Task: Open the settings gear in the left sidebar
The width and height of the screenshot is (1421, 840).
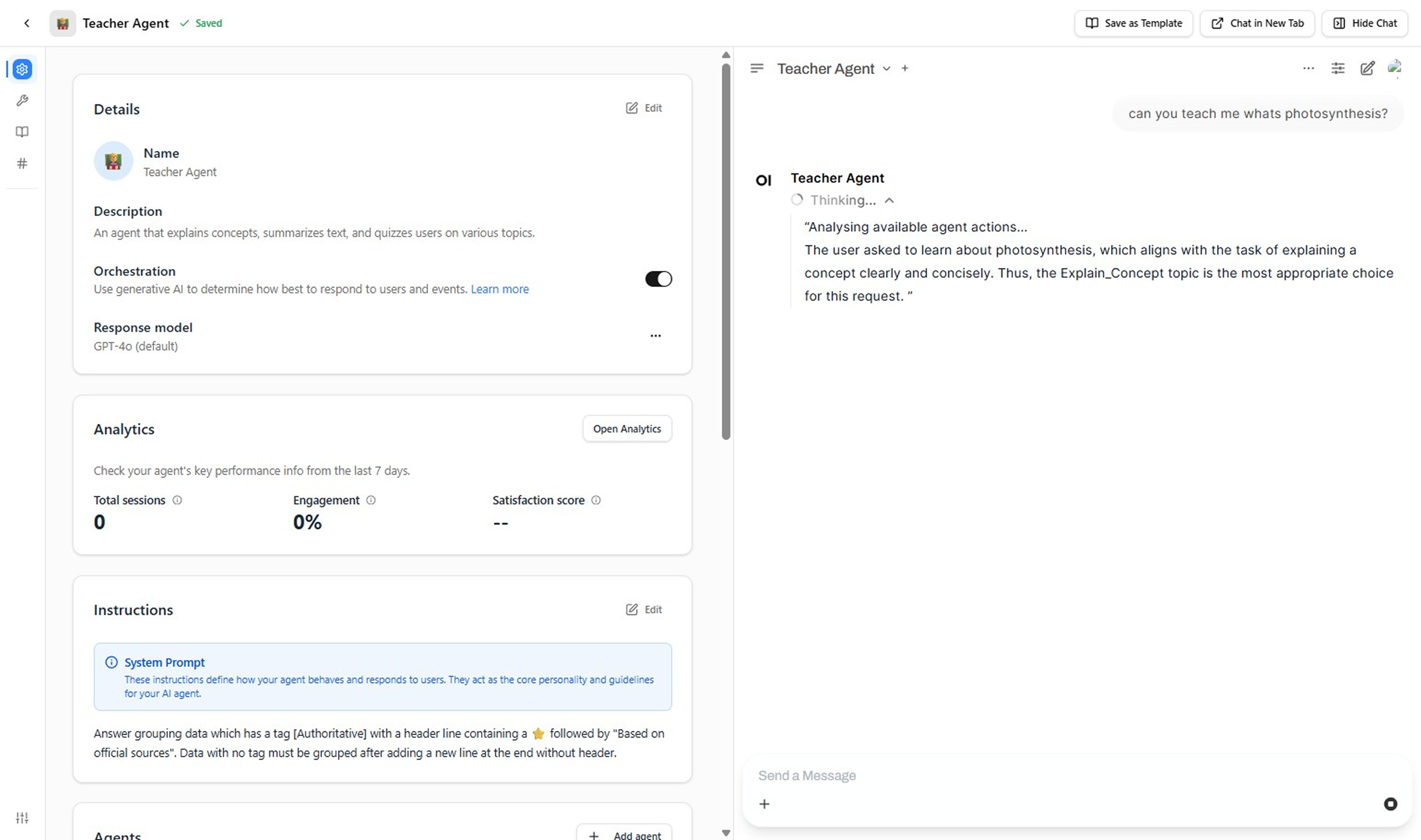Action: point(22,69)
